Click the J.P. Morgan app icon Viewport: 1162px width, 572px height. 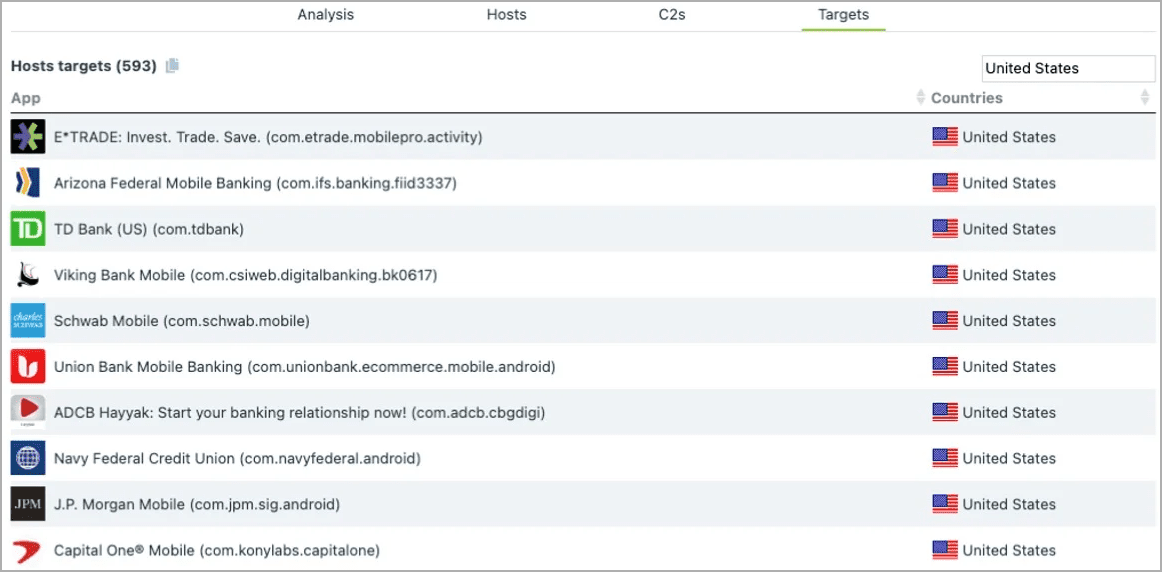tap(28, 504)
